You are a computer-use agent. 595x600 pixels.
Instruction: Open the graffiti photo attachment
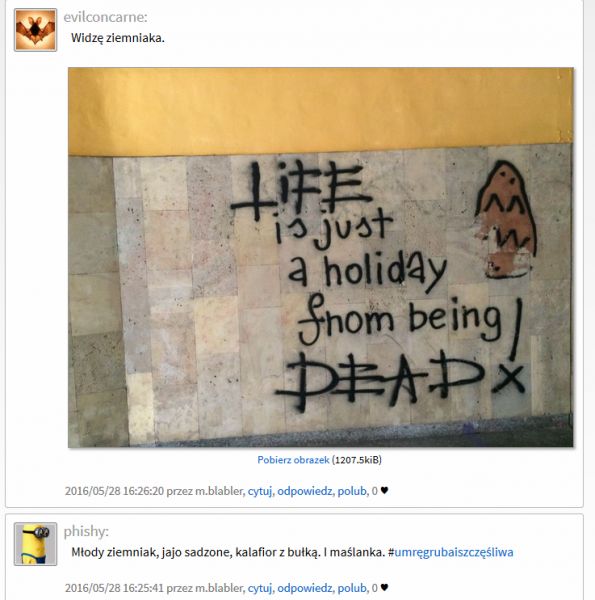click(x=321, y=257)
